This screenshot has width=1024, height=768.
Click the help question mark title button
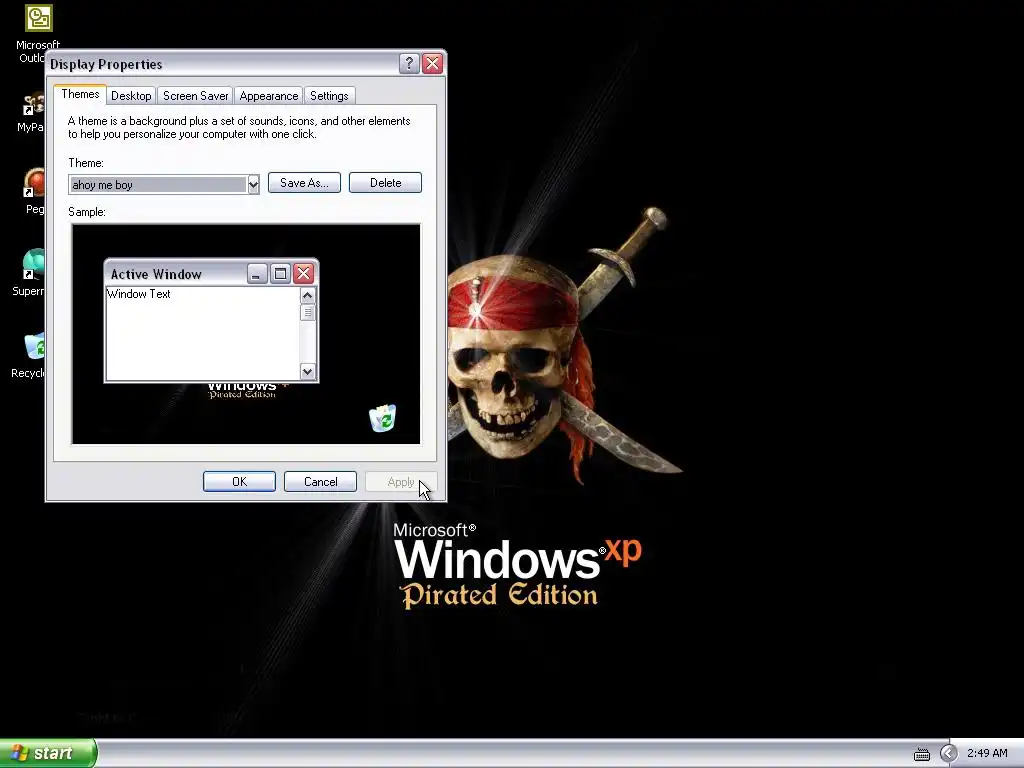(409, 63)
